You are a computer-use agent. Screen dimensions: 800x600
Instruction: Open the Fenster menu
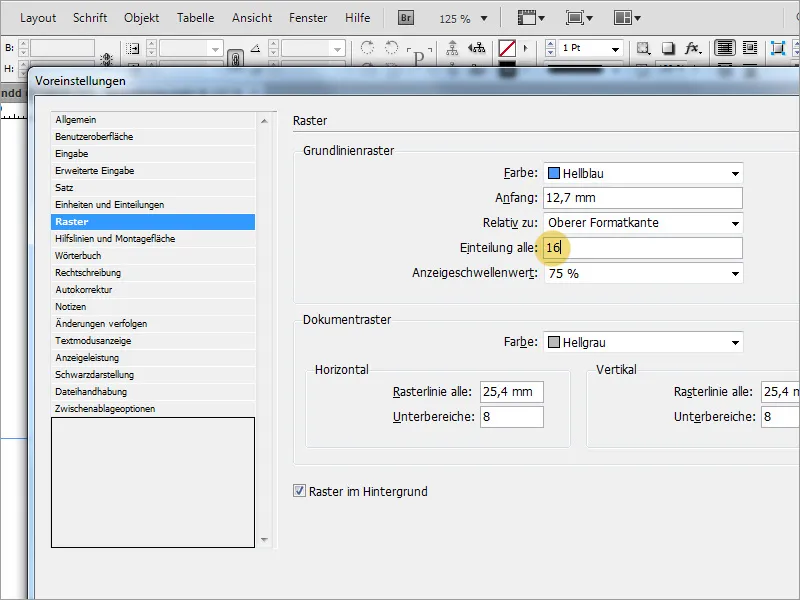point(308,18)
